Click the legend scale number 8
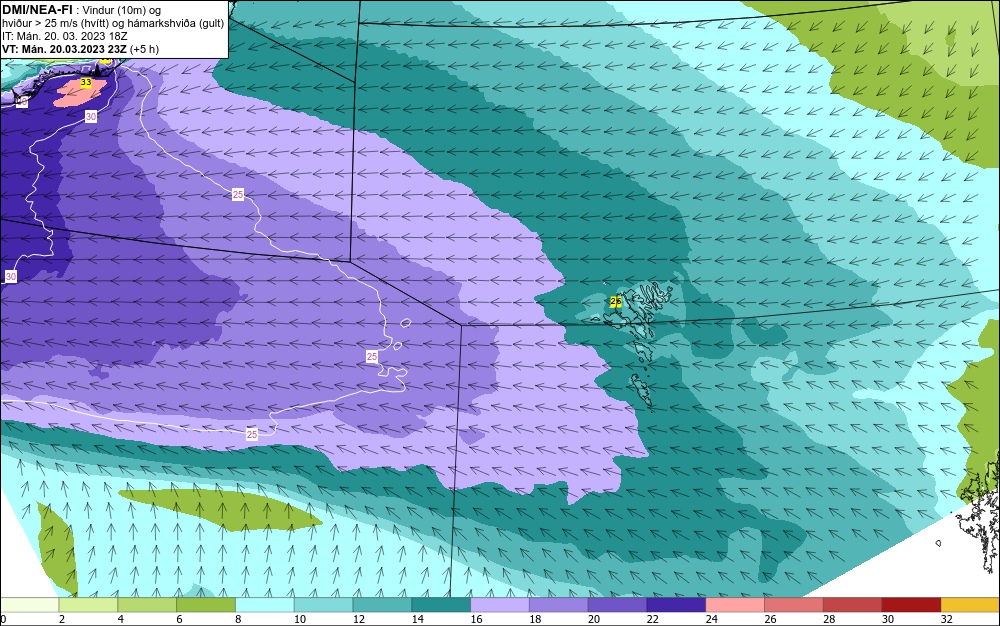Viewport: 1000px width, 626px height. [x=238, y=619]
